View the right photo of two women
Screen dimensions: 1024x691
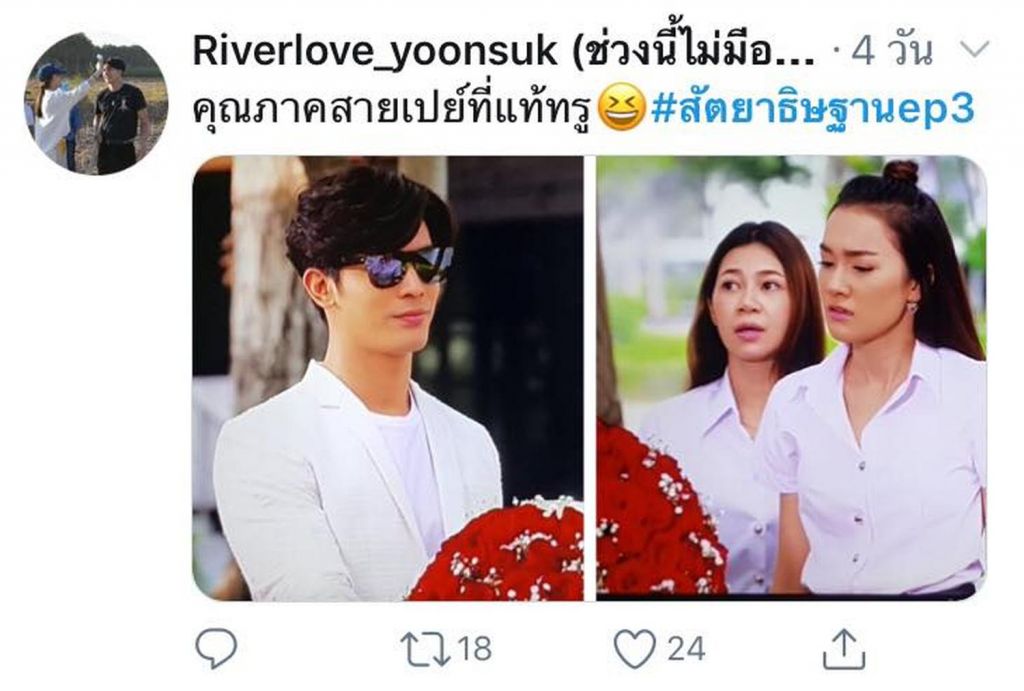(x=792, y=378)
